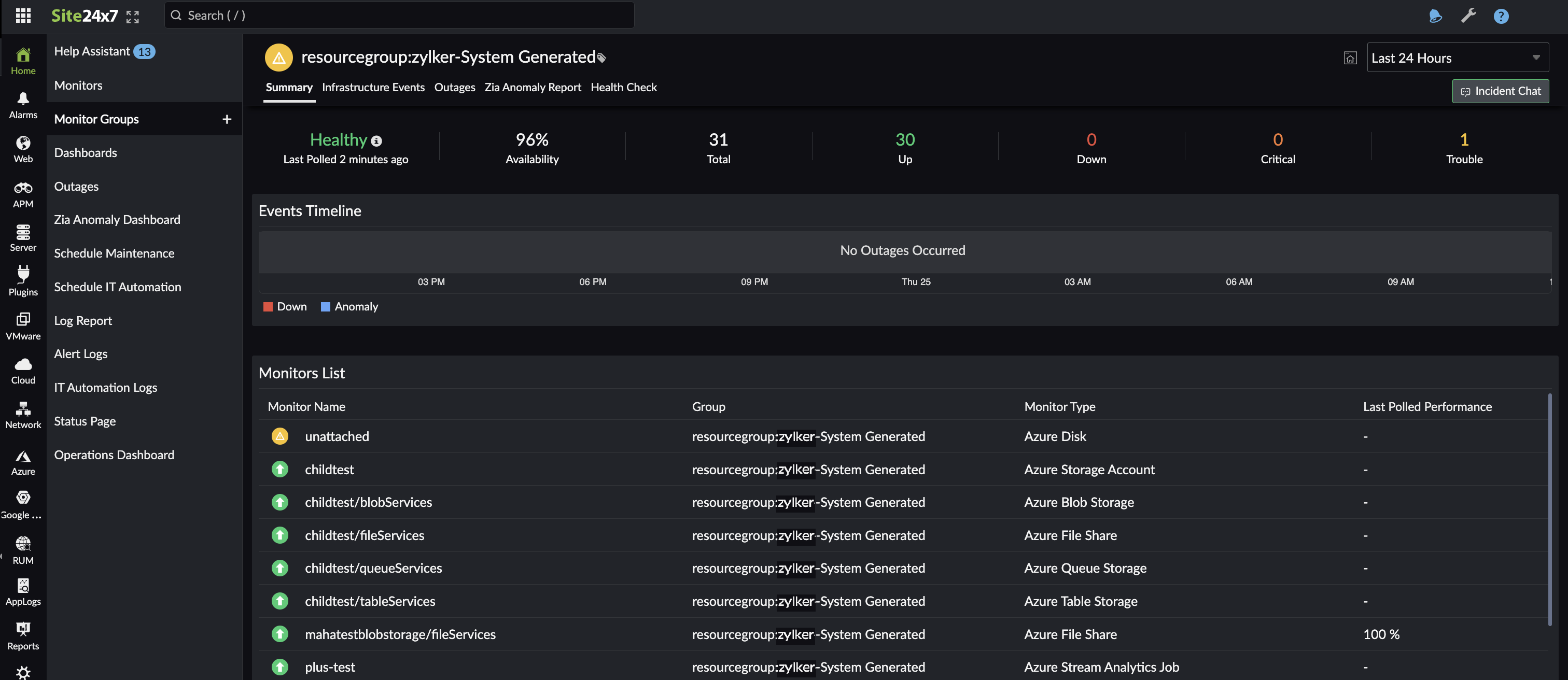Screen dimensions: 1568x680
Task: Click the Site24x7 logo
Action: tap(84, 15)
